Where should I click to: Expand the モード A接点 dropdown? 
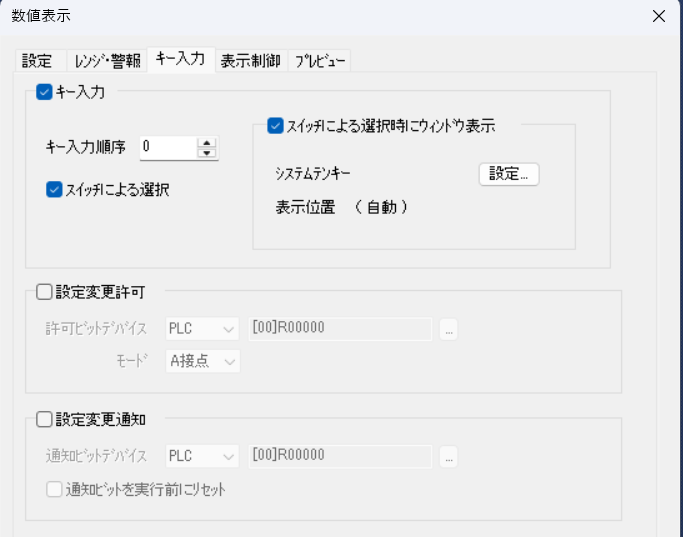pyautogui.click(x=202, y=361)
